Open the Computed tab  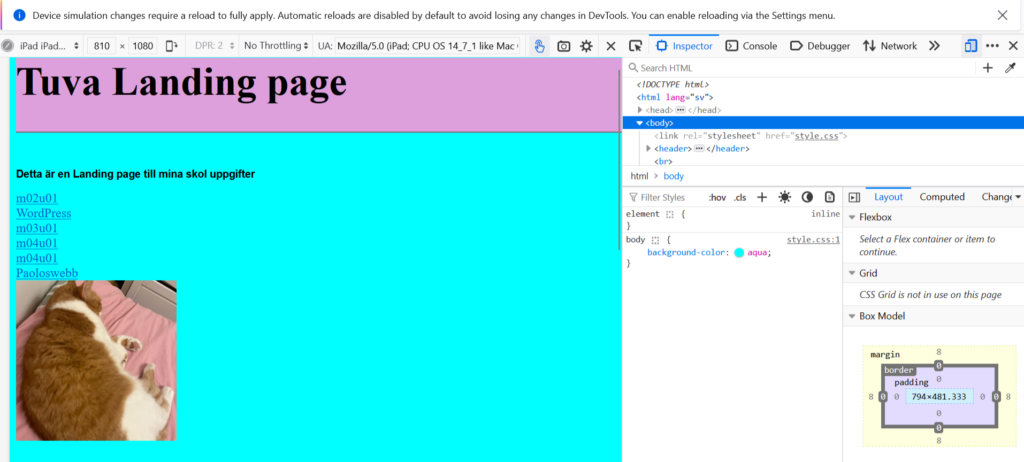coord(941,197)
